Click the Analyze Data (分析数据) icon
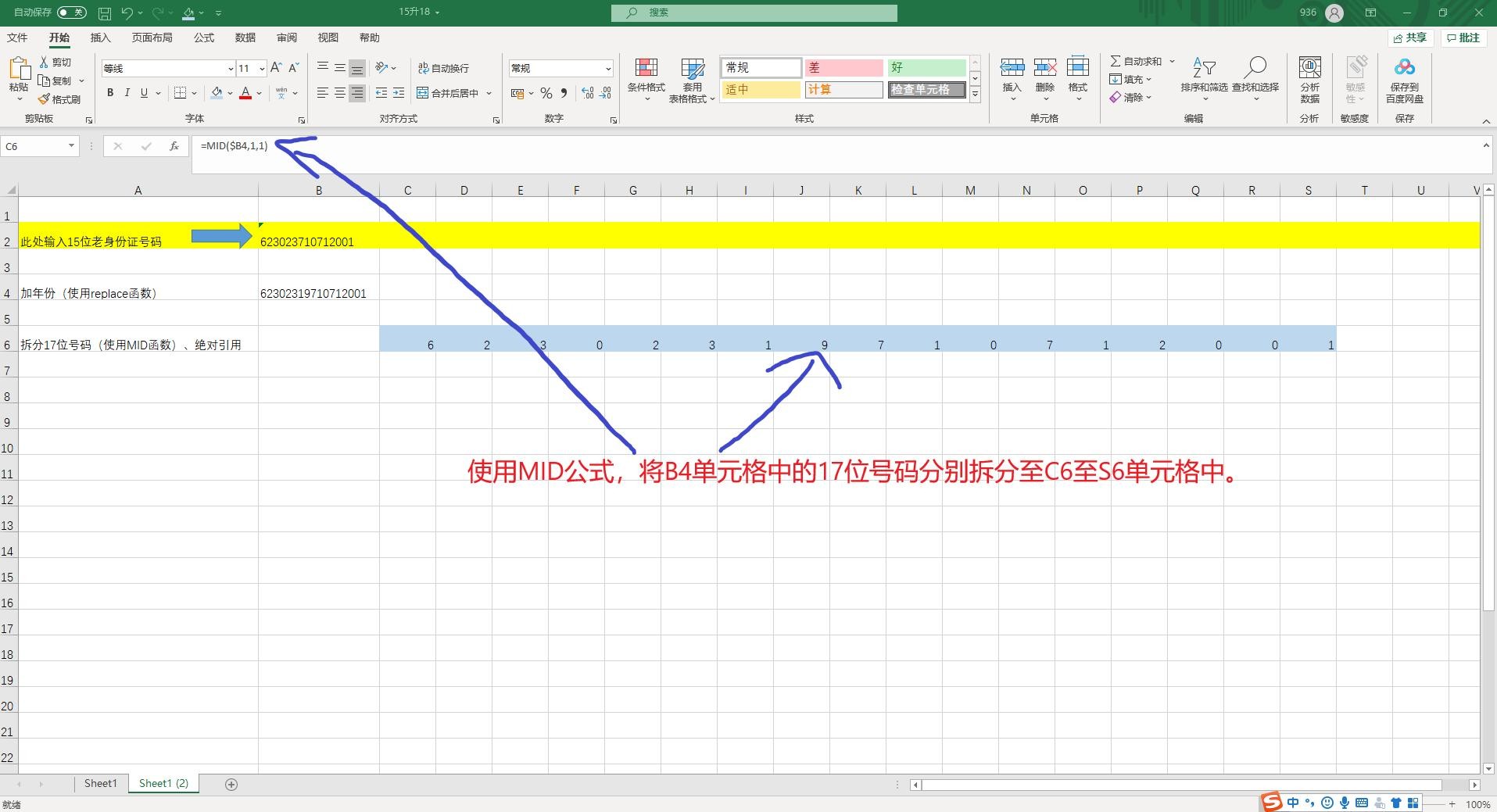1497x812 pixels. point(1309,69)
